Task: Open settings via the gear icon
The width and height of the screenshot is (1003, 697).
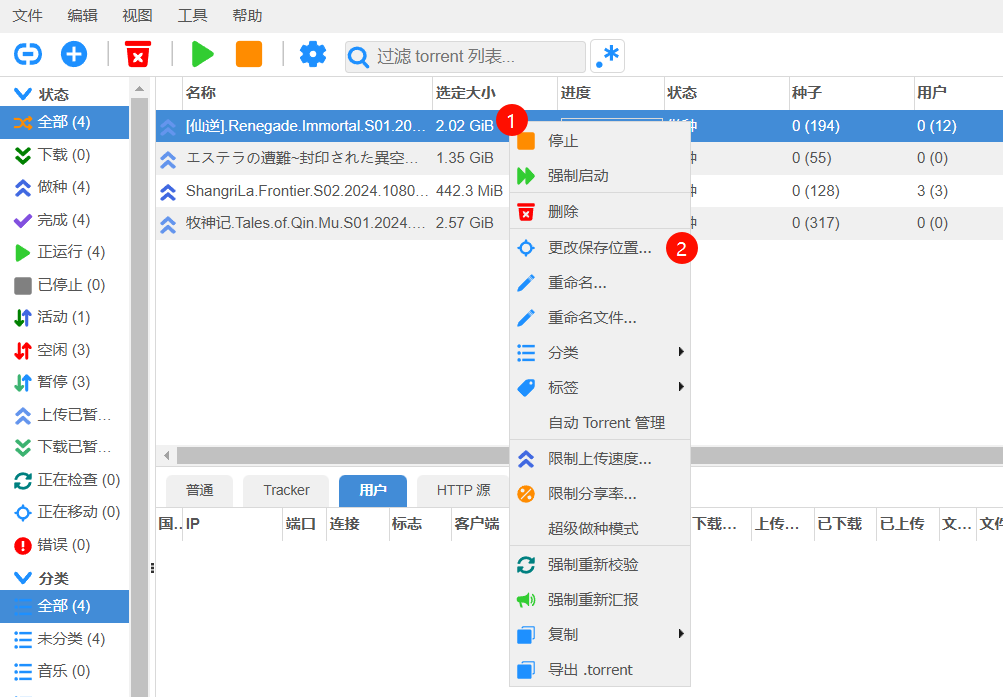Action: pyautogui.click(x=312, y=55)
